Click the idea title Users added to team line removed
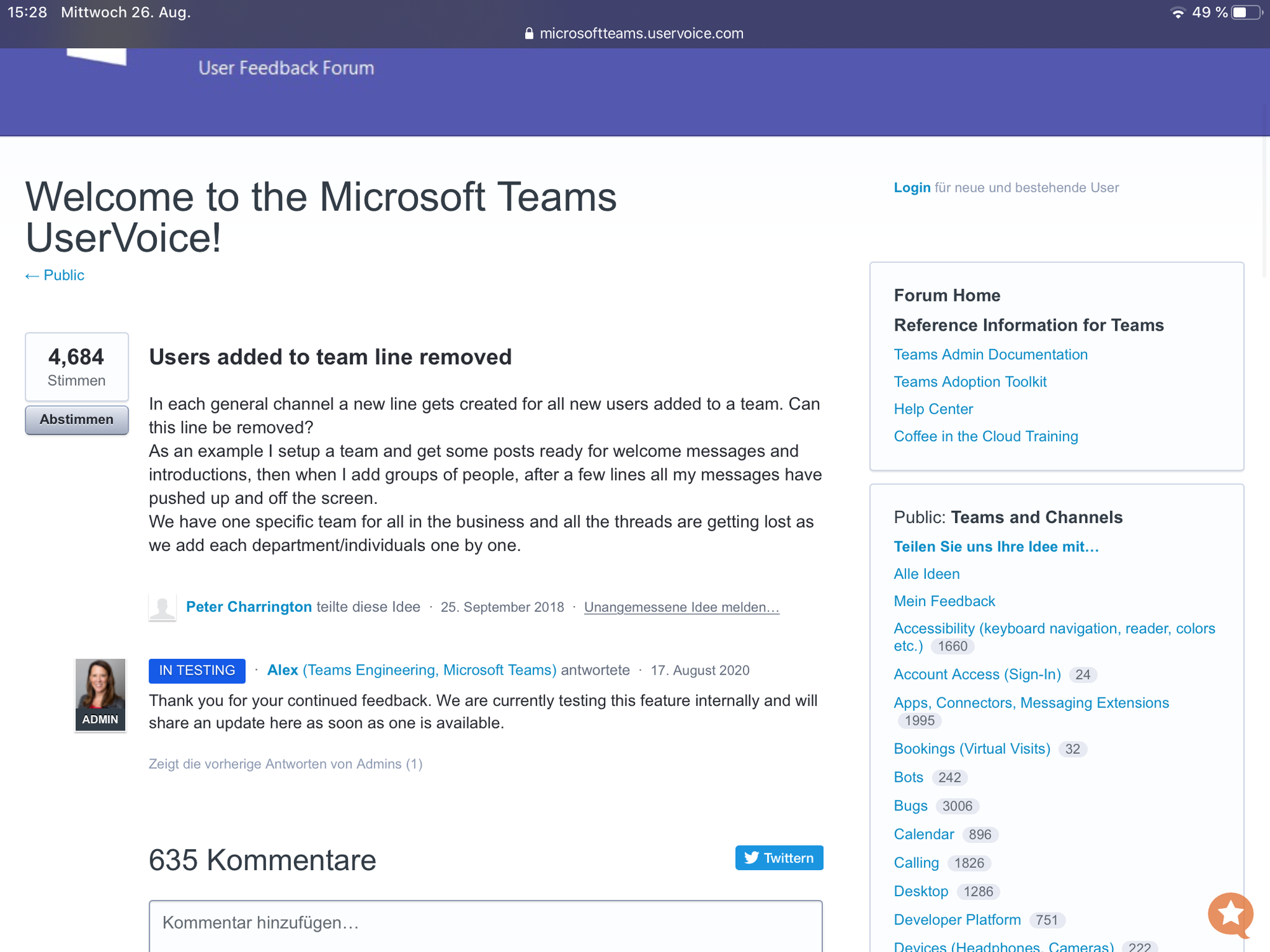 330,357
